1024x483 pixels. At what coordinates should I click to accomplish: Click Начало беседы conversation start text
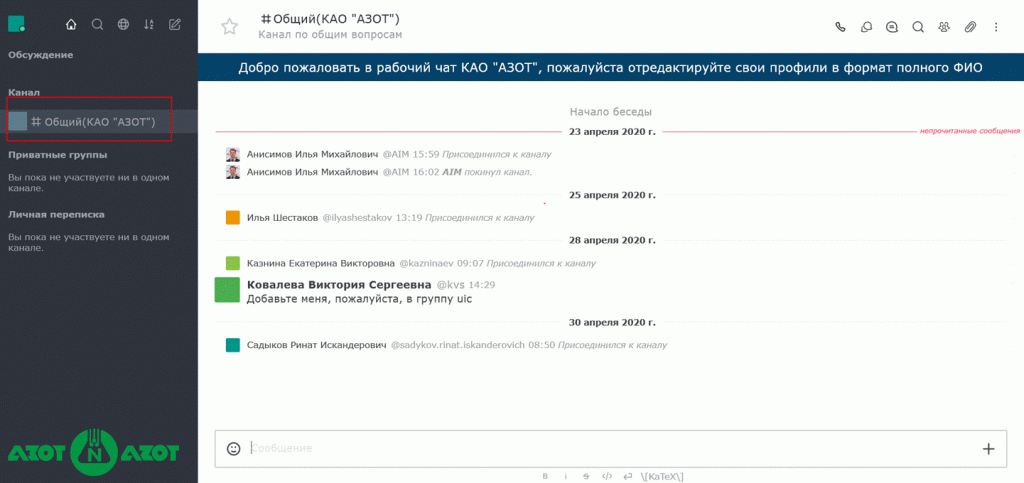click(611, 112)
